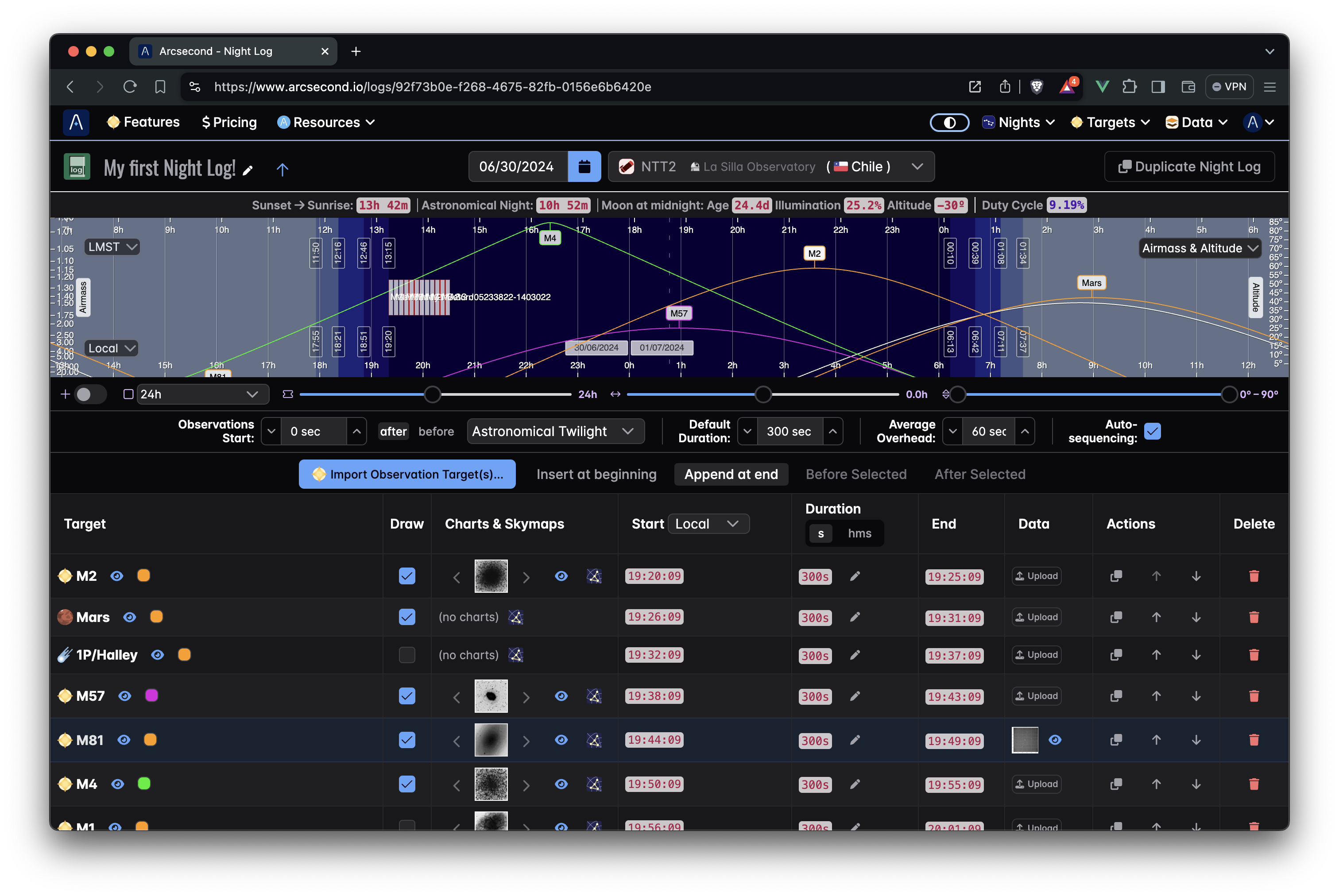Uncheck Draw checkbox for M2
1339x896 pixels.
[x=406, y=576]
